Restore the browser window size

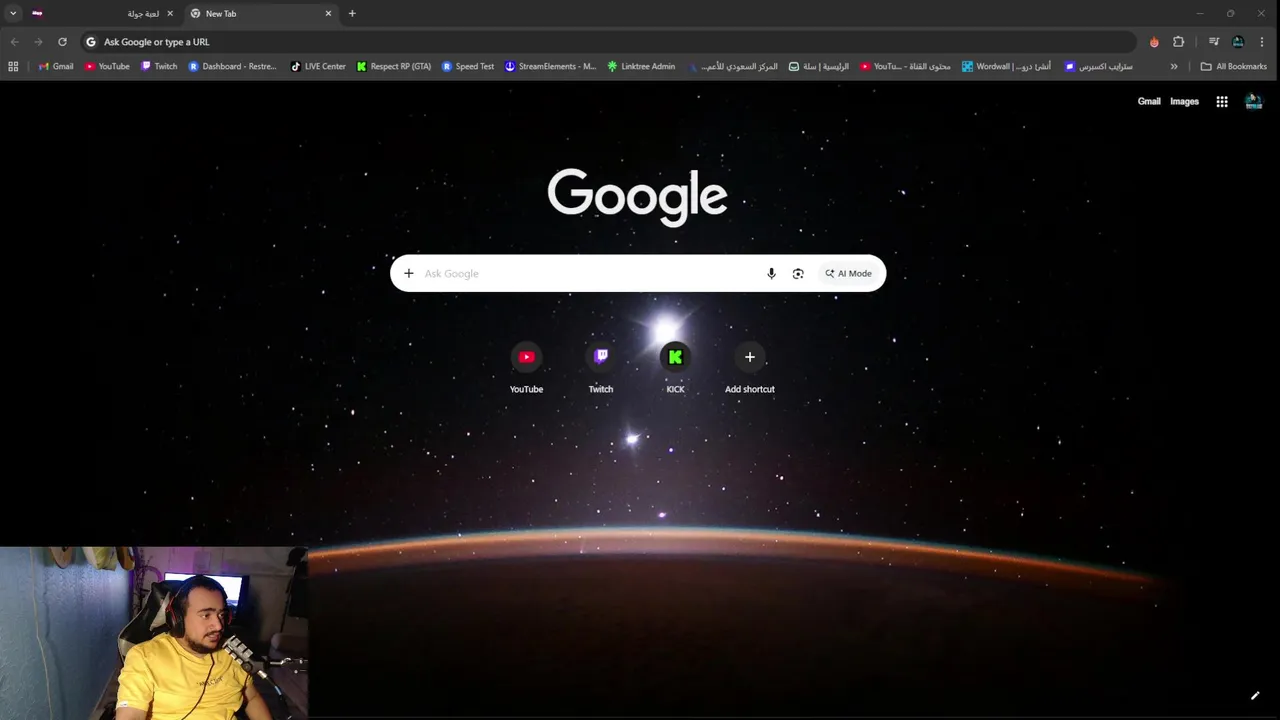coord(1230,14)
